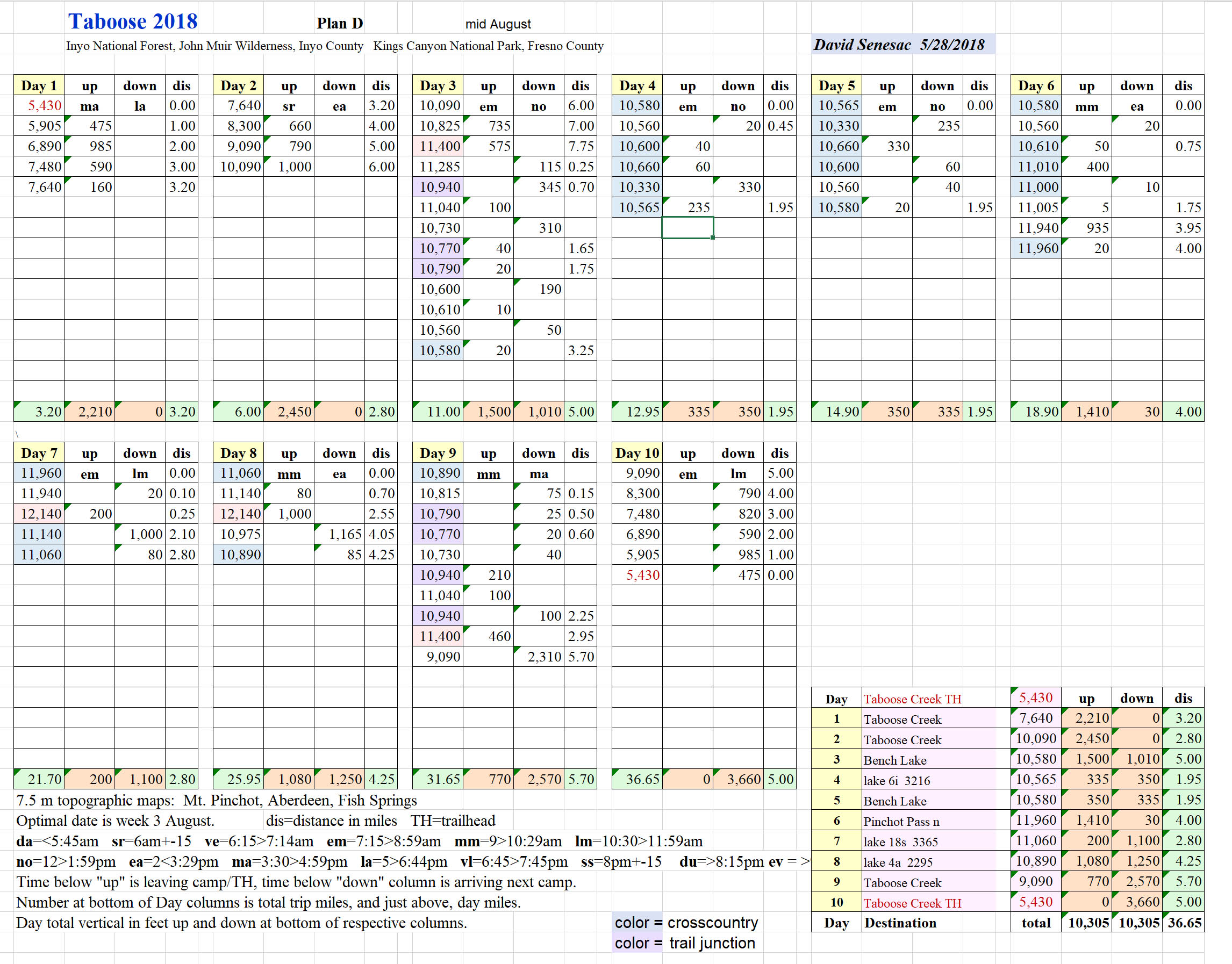Click the "Day 2" header cell
The image size is (1232, 964).
(x=238, y=85)
